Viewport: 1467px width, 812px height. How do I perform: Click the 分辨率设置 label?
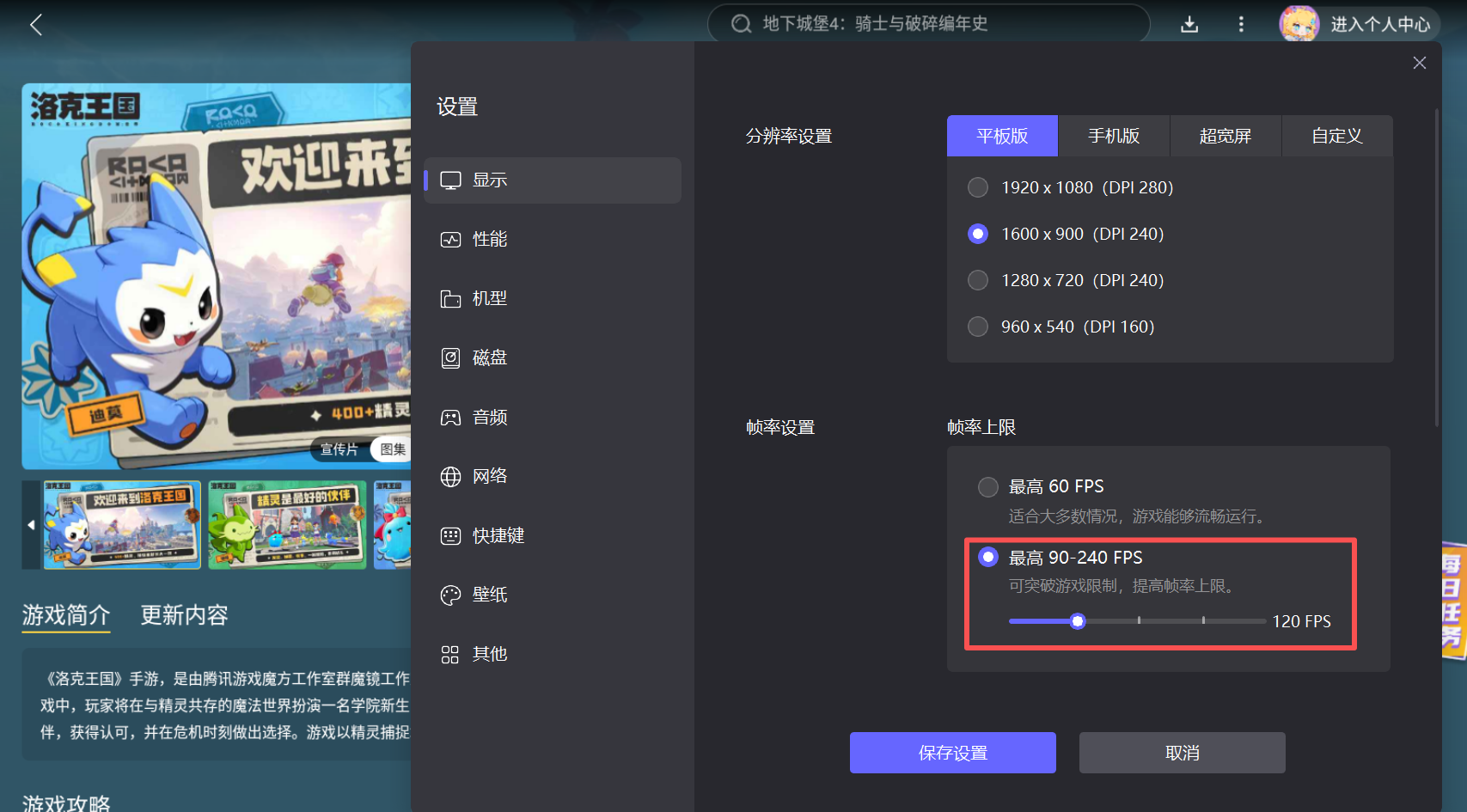[x=789, y=136]
